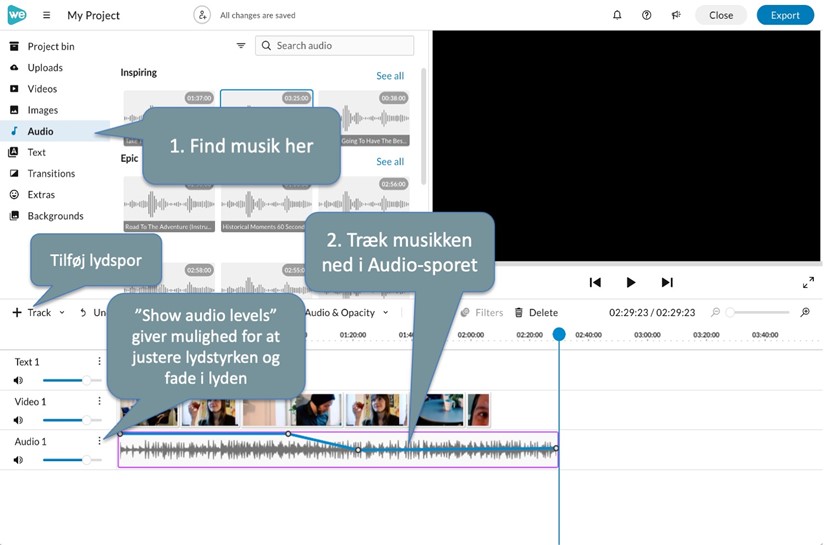Expand Audio & Opacity dropdown
This screenshot has height=545, width=827.
click(x=386, y=312)
